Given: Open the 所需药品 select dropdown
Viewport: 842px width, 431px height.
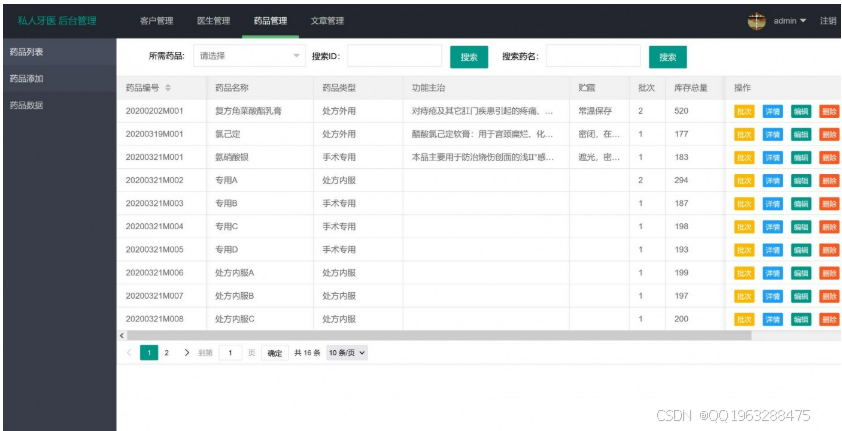Looking at the screenshot, I should pyautogui.click(x=249, y=56).
